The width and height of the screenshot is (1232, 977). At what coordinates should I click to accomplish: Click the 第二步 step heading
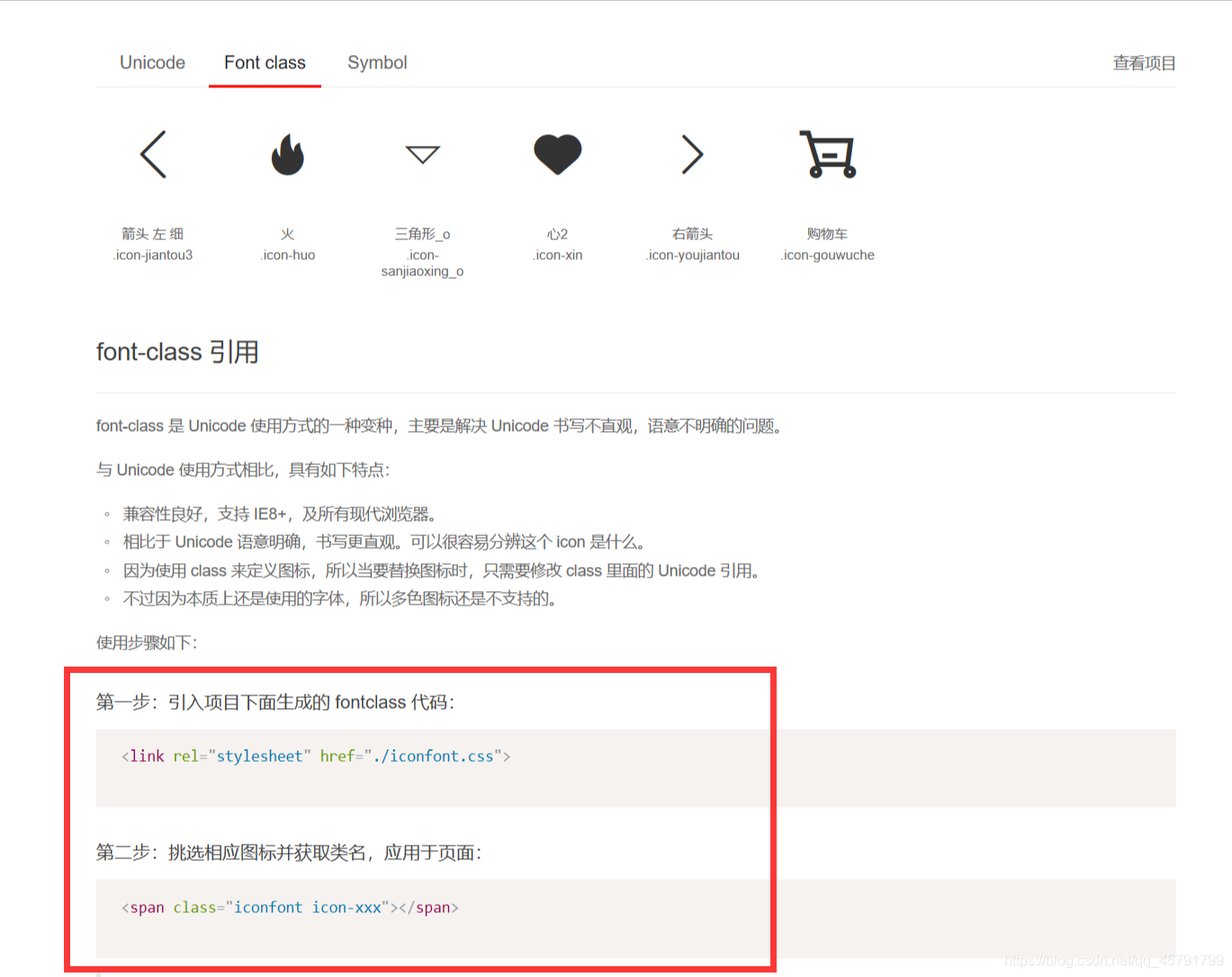289,852
